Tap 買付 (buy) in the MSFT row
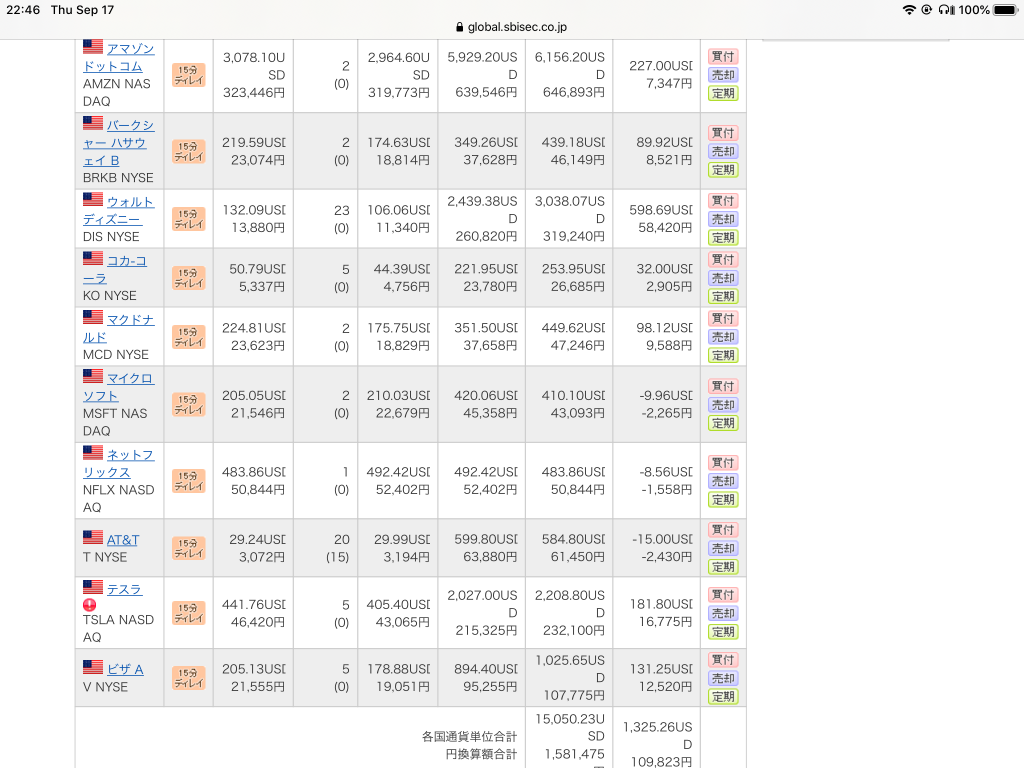This screenshot has width=1024, height=768. (x=723, y=386)
